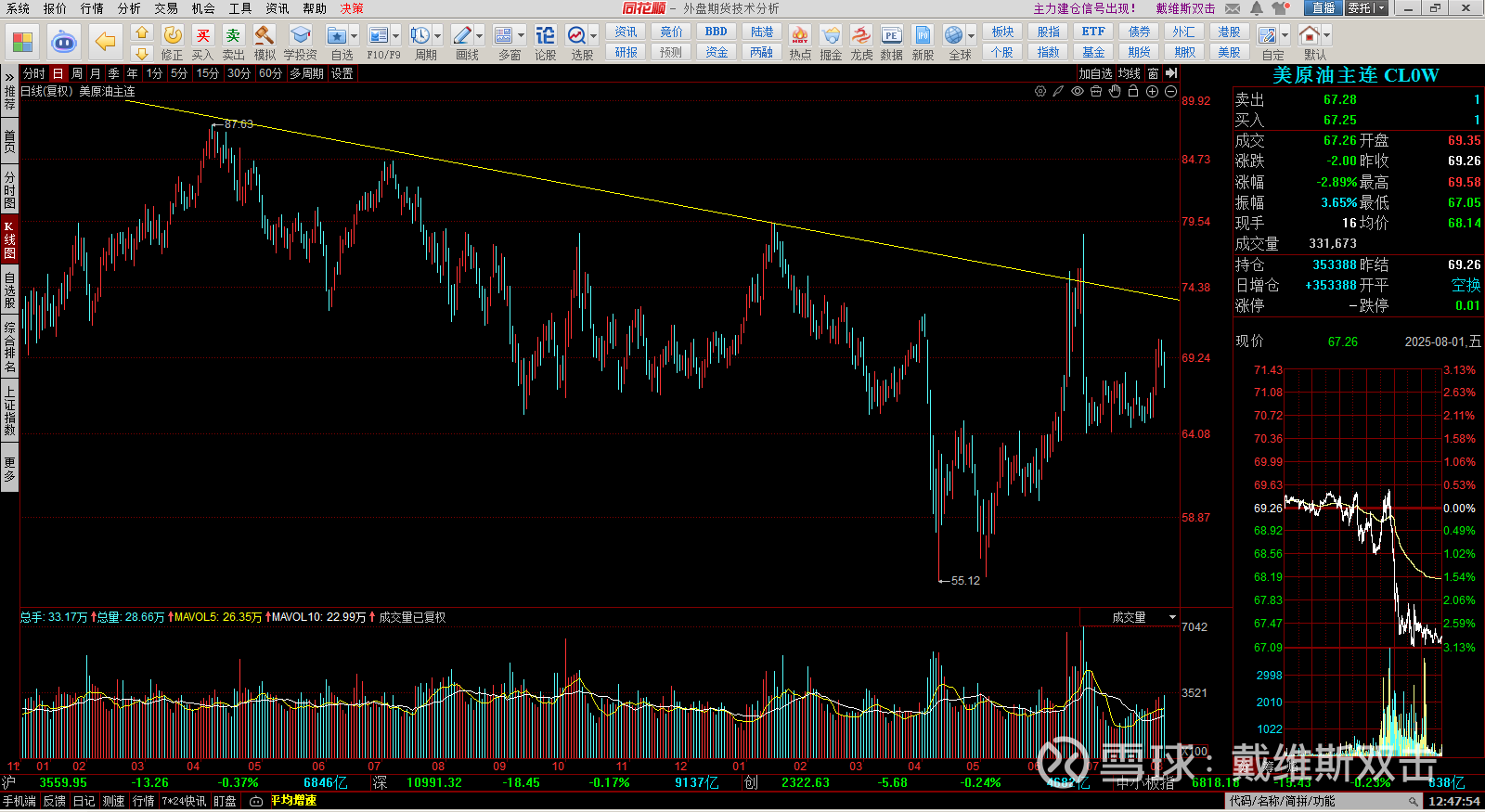Image resolution: width=1485 pixels, height=812 pixels.
Task: Expand the 画线 drawing dropdown arrow
Action: coord(480,36)
